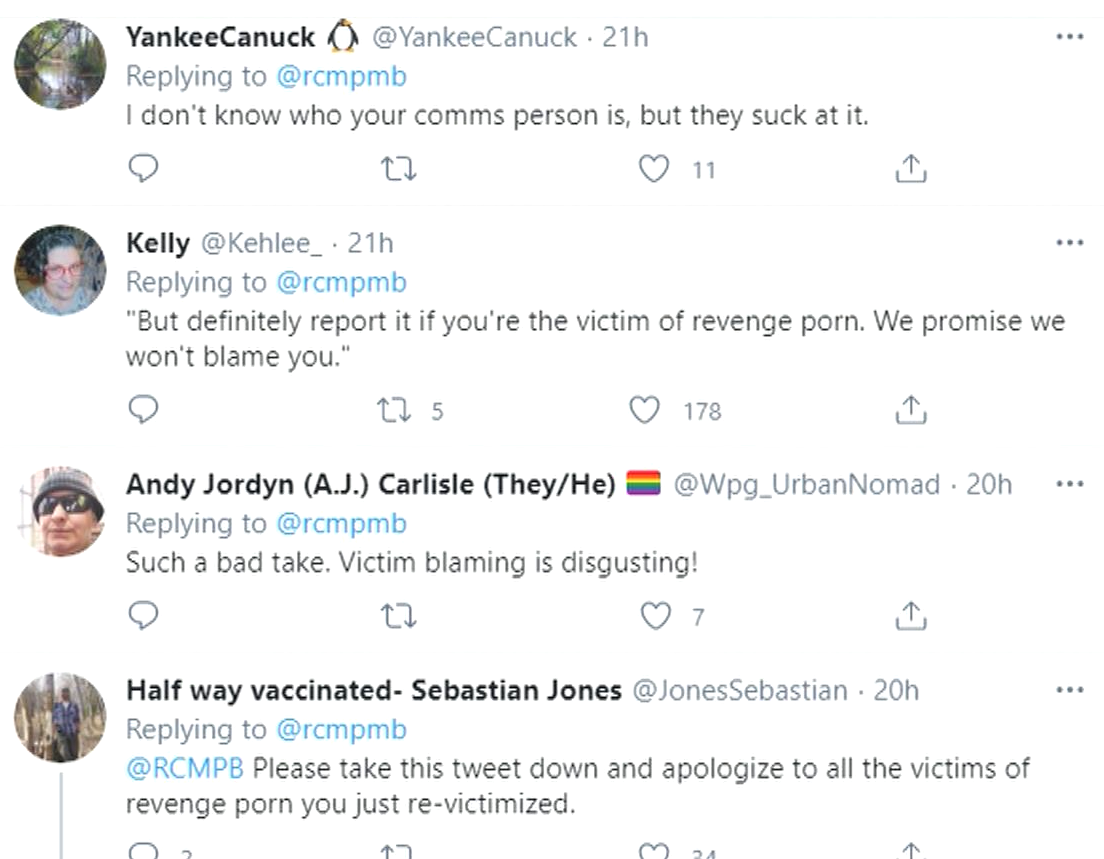
Task: Open Kelly's profile avatar
Action: [60, 270]
